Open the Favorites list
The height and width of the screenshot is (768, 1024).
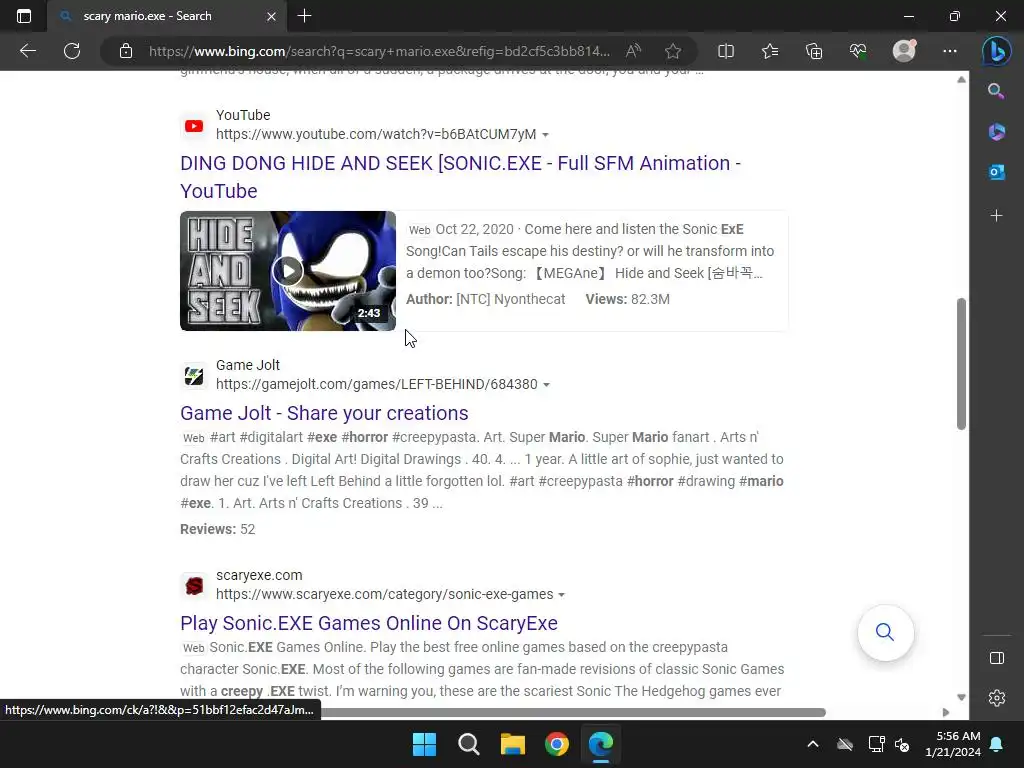pos(770,51)
